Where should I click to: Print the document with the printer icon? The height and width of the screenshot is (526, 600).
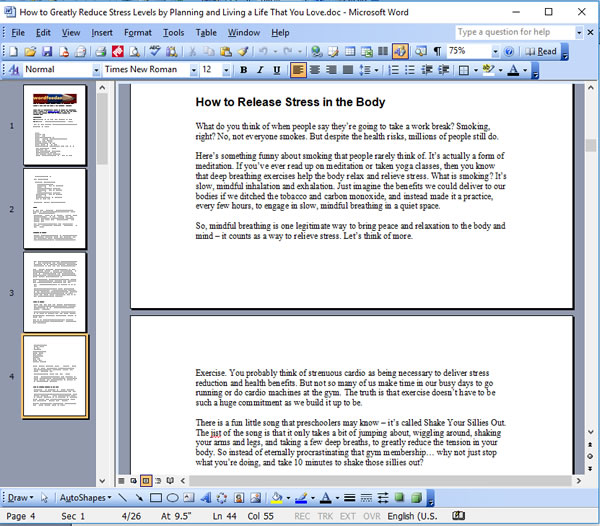tap(100, 51)
